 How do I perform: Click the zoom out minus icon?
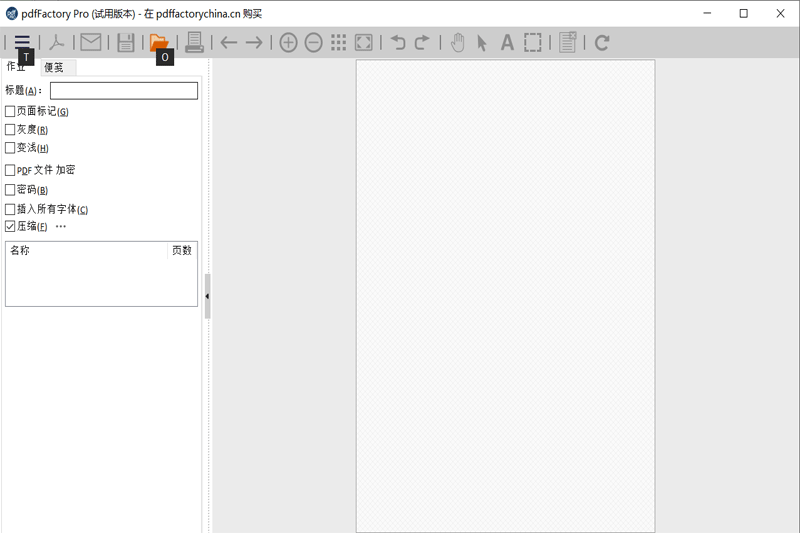313,42
